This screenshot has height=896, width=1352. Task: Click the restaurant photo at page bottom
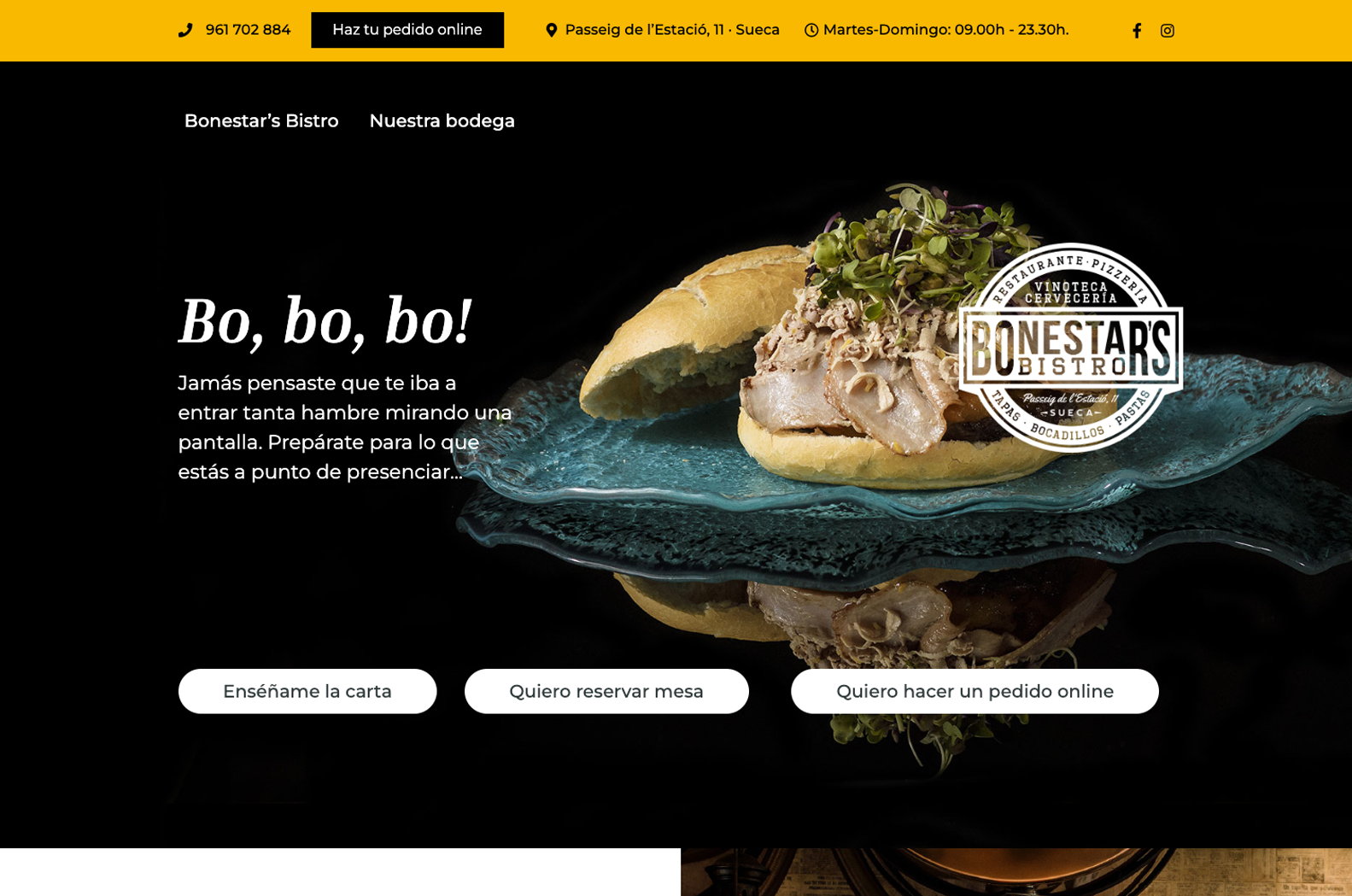1016,872
